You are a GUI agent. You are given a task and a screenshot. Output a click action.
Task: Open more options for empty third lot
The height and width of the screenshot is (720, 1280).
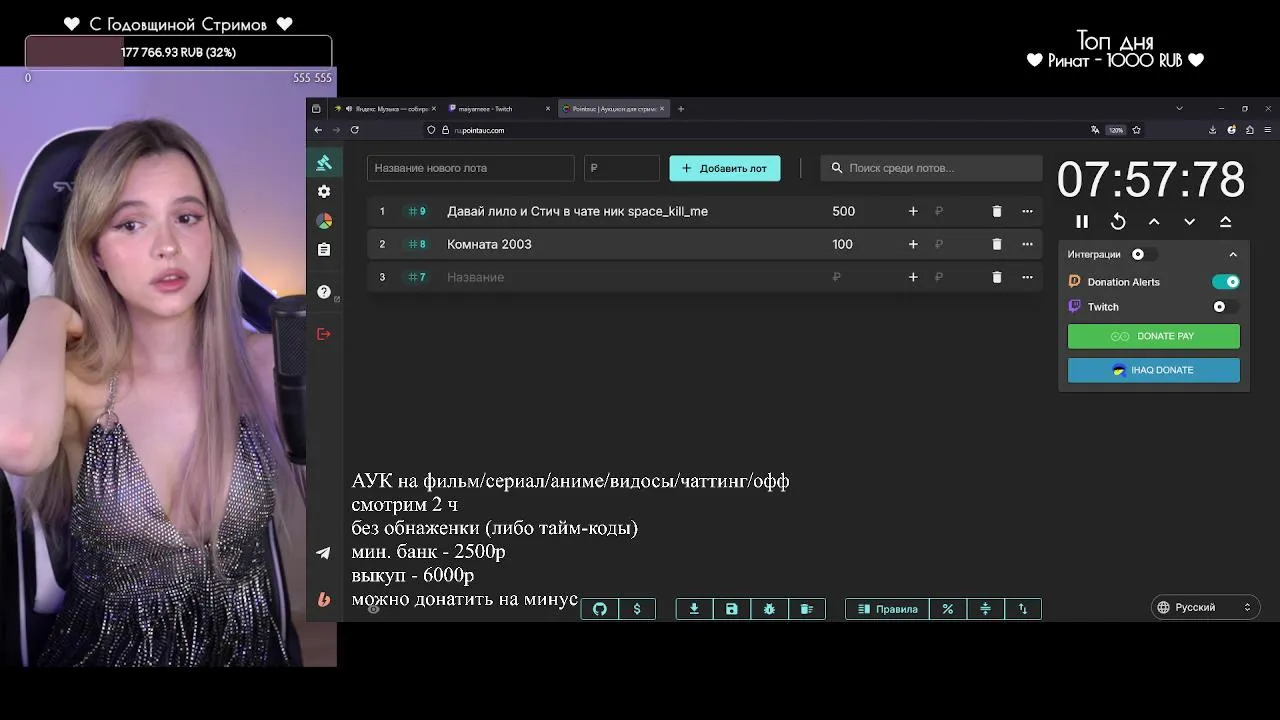point(1027,277)
